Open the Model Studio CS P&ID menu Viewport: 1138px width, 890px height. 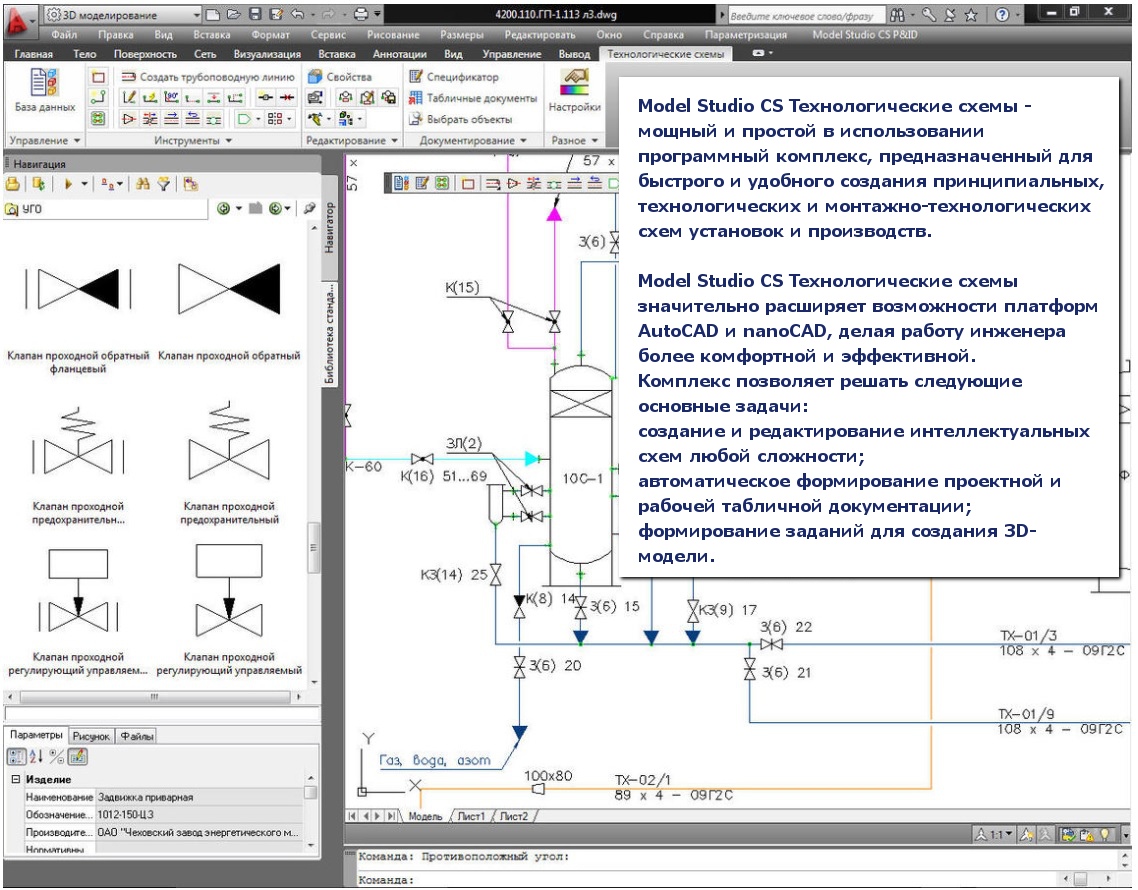click(x=864, y=34)
